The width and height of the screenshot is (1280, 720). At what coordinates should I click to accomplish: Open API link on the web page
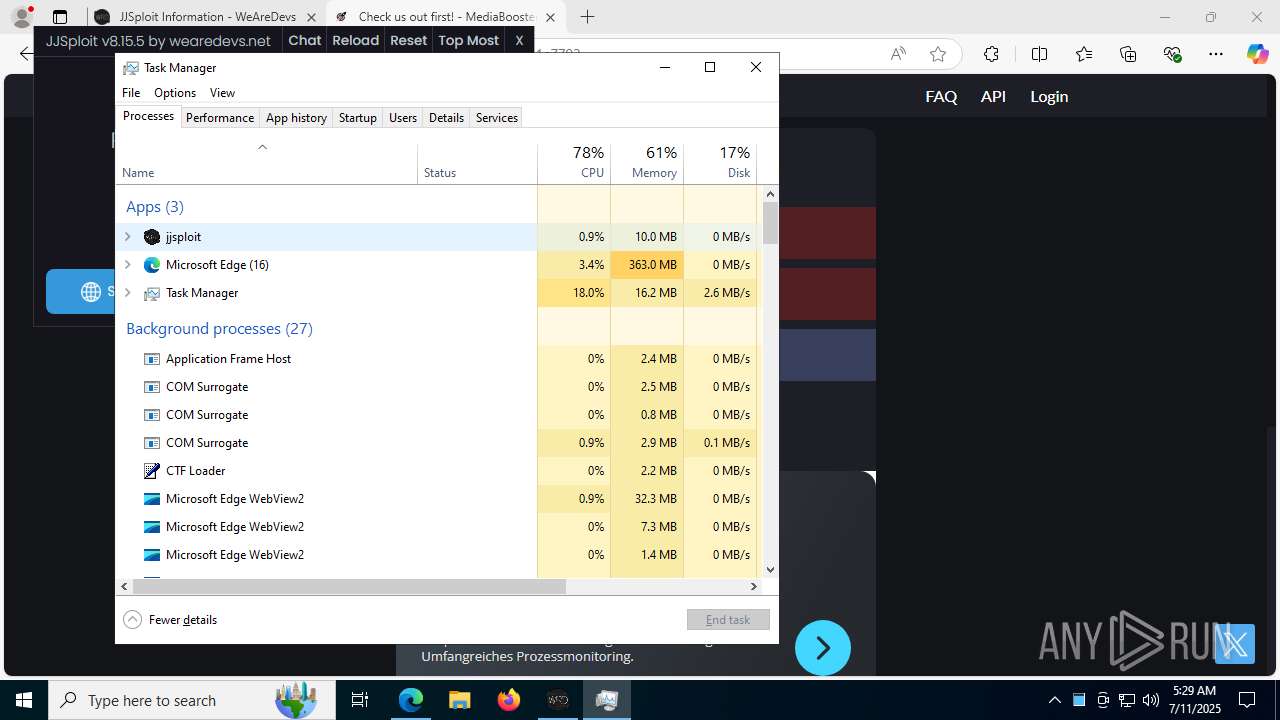click(x=993, y=96)
